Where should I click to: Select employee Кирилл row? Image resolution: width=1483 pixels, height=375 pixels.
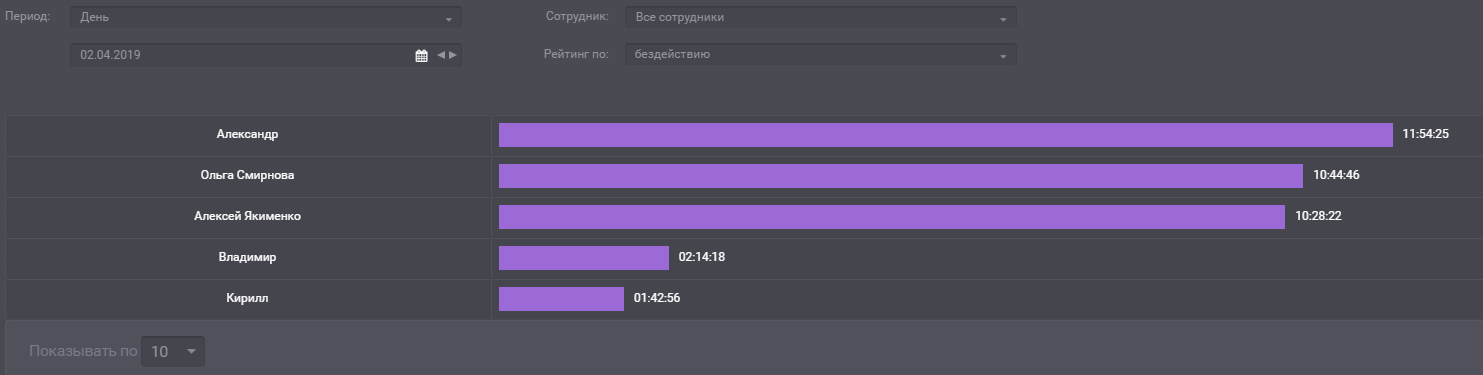point(247,298)
